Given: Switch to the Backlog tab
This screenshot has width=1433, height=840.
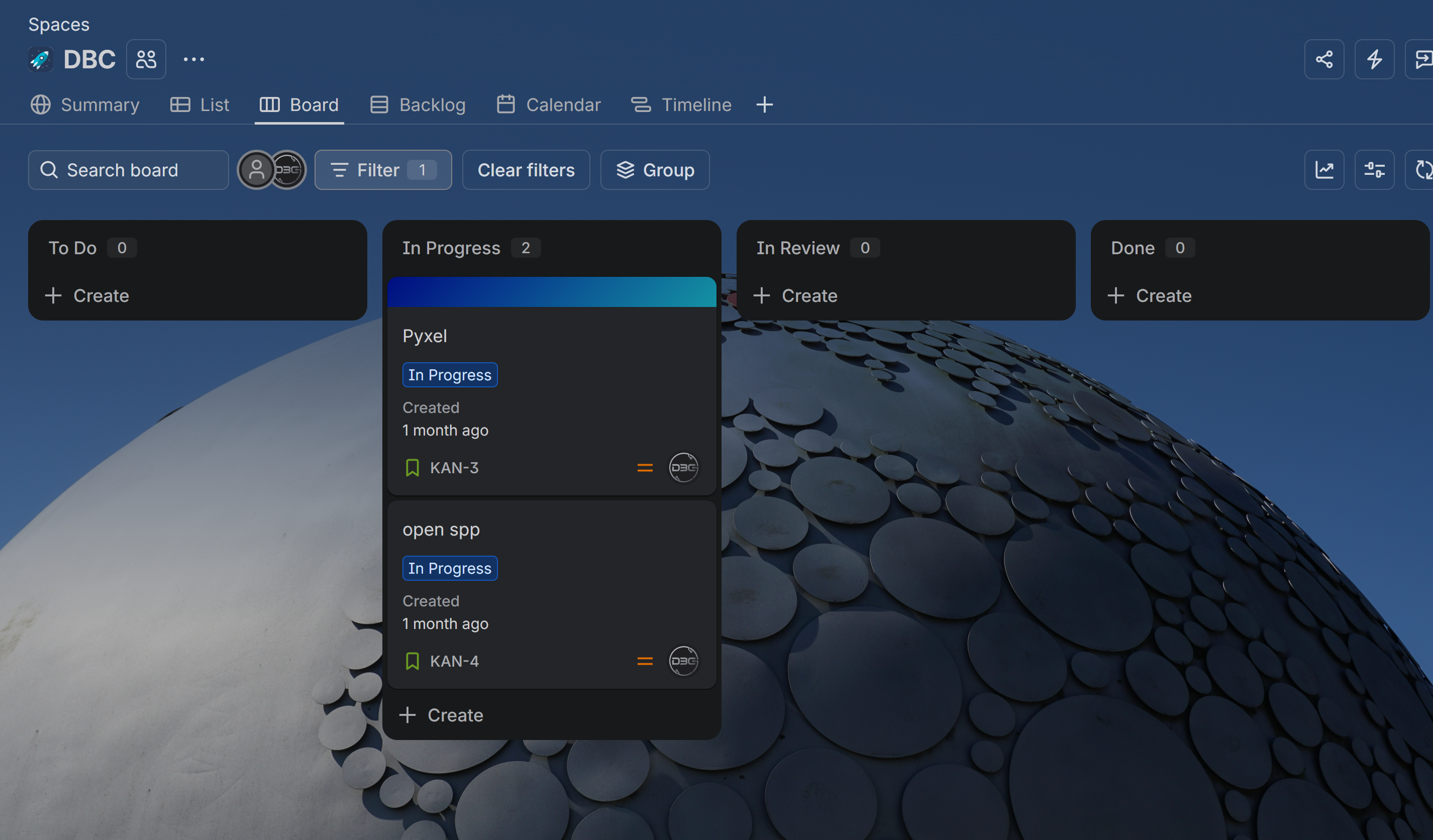Looking at the screenshot, I should pyautogui.click(x=418, y=104).
